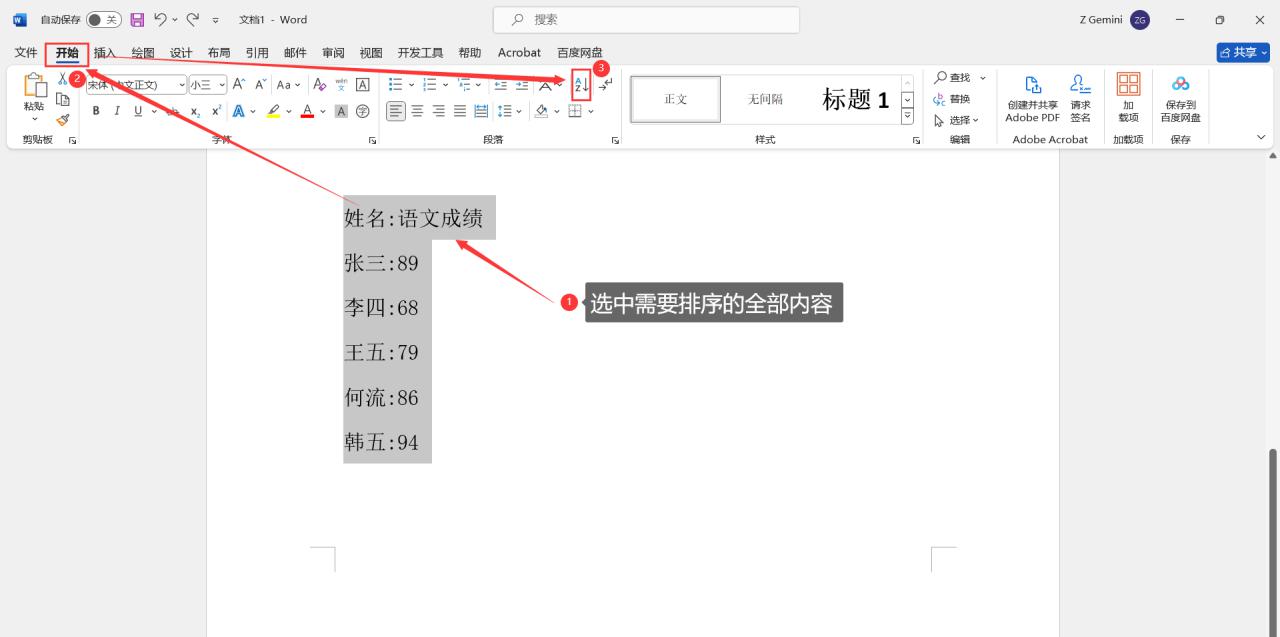Apply red font color

(307, 111)
